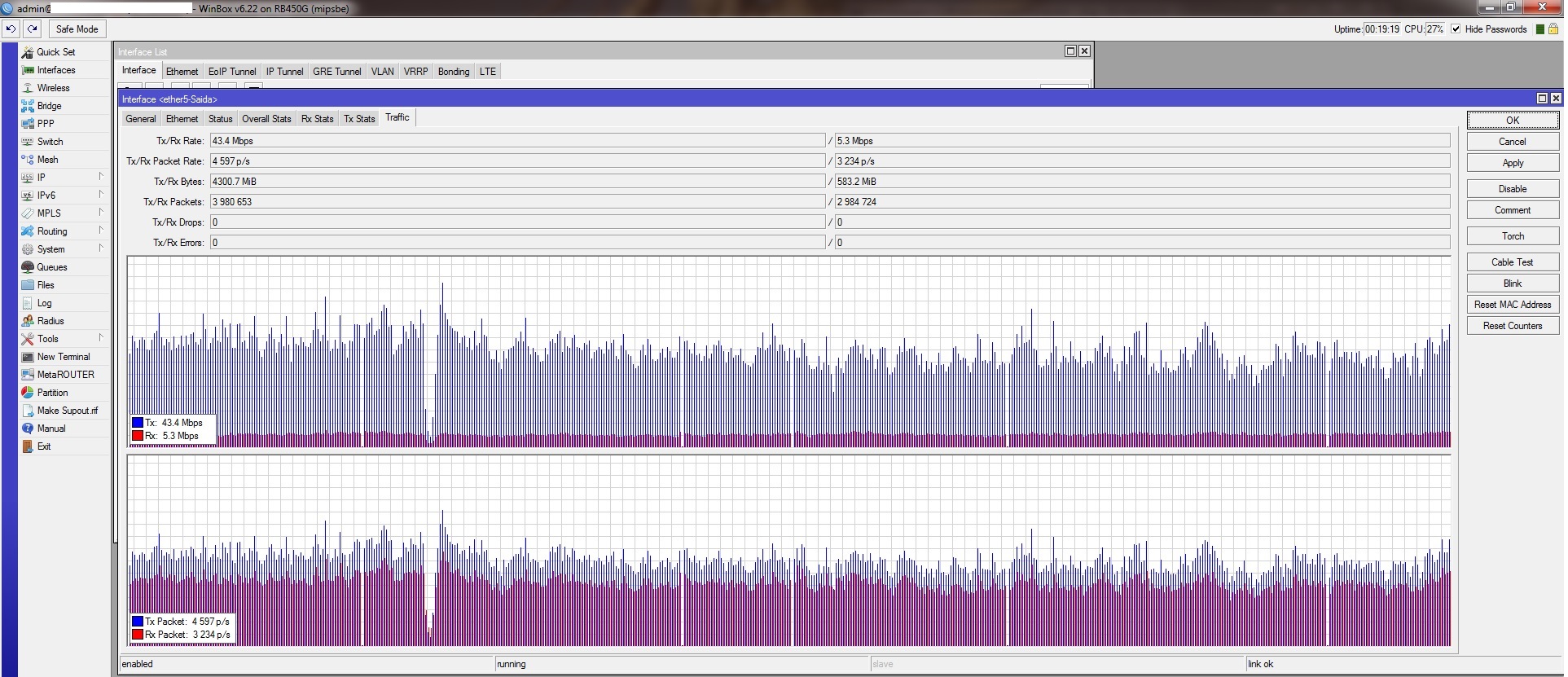This screenshot has height=677, width=1568.
Task: Click the Redo arrow icon in toolbar
Action: point(32,29)
